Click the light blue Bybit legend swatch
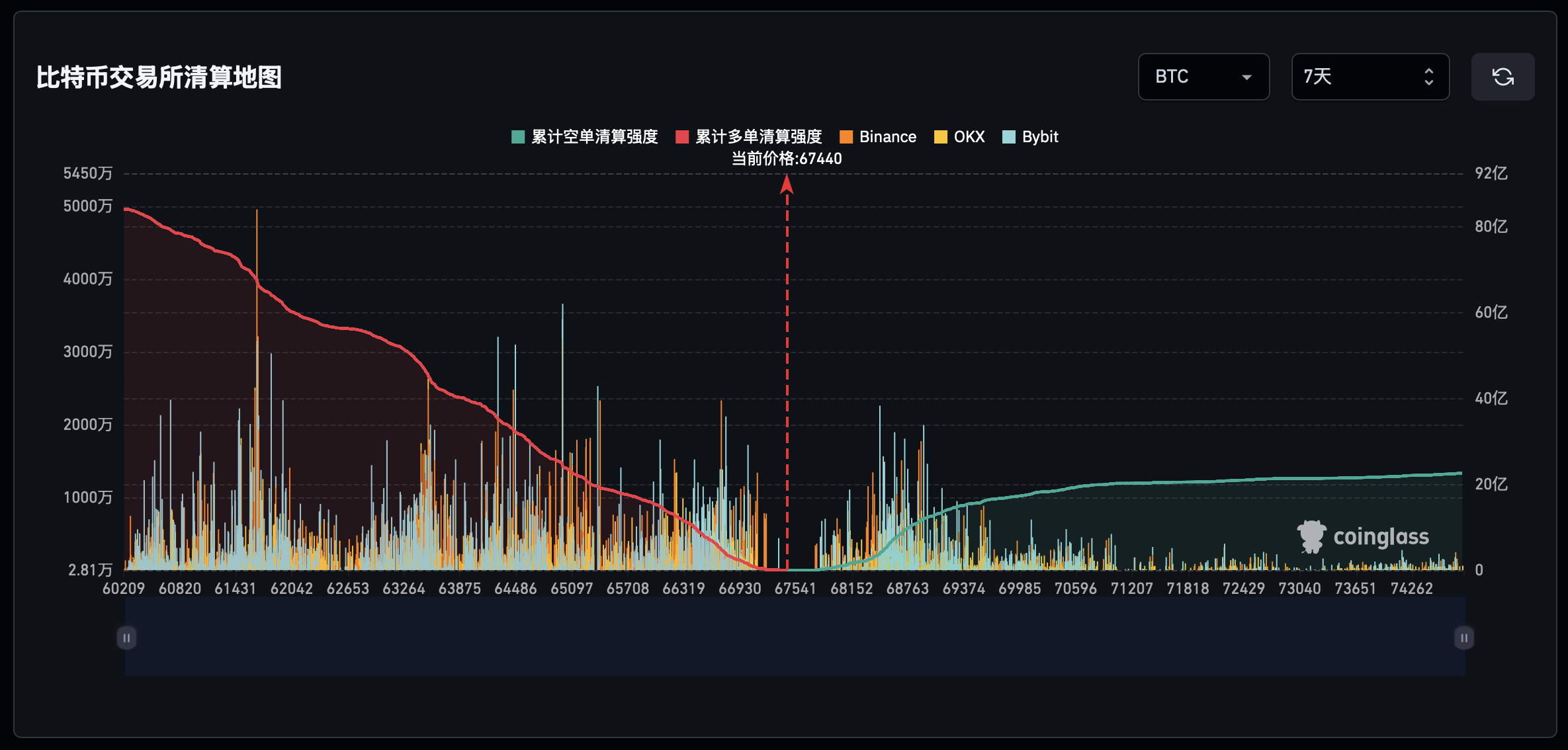The height and width of the screenshot is (750, 1568). click(1009, 137)
